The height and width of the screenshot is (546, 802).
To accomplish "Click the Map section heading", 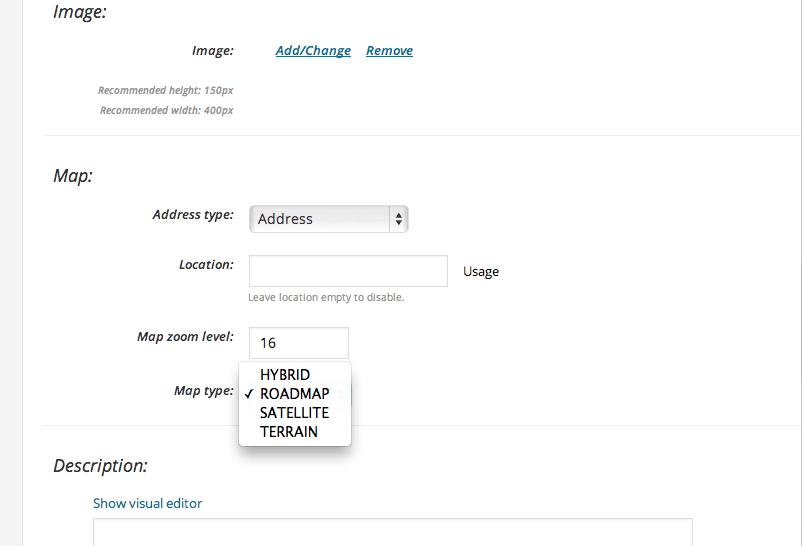I will [73, 176].
